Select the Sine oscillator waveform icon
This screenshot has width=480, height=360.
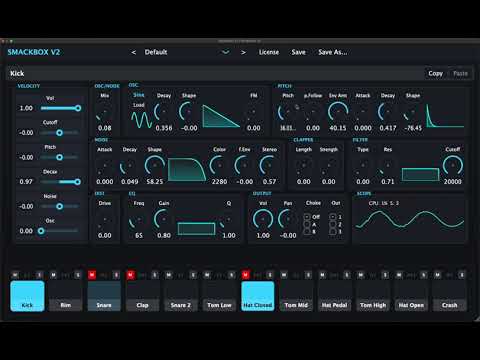click(141, 120)
